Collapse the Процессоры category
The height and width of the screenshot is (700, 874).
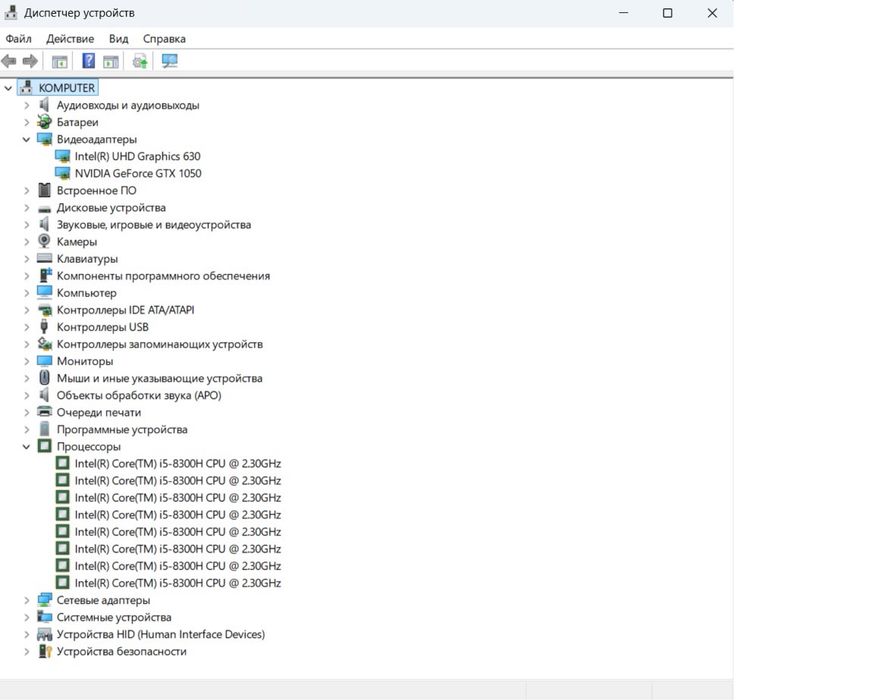[26, 446]
